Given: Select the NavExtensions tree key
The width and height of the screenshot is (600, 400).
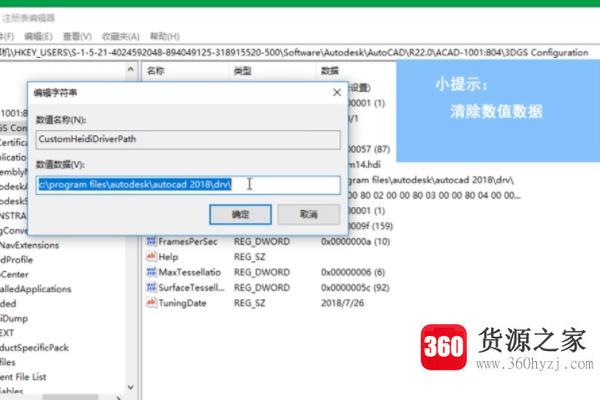Looking at the screenshot, I should pos(29,245).
